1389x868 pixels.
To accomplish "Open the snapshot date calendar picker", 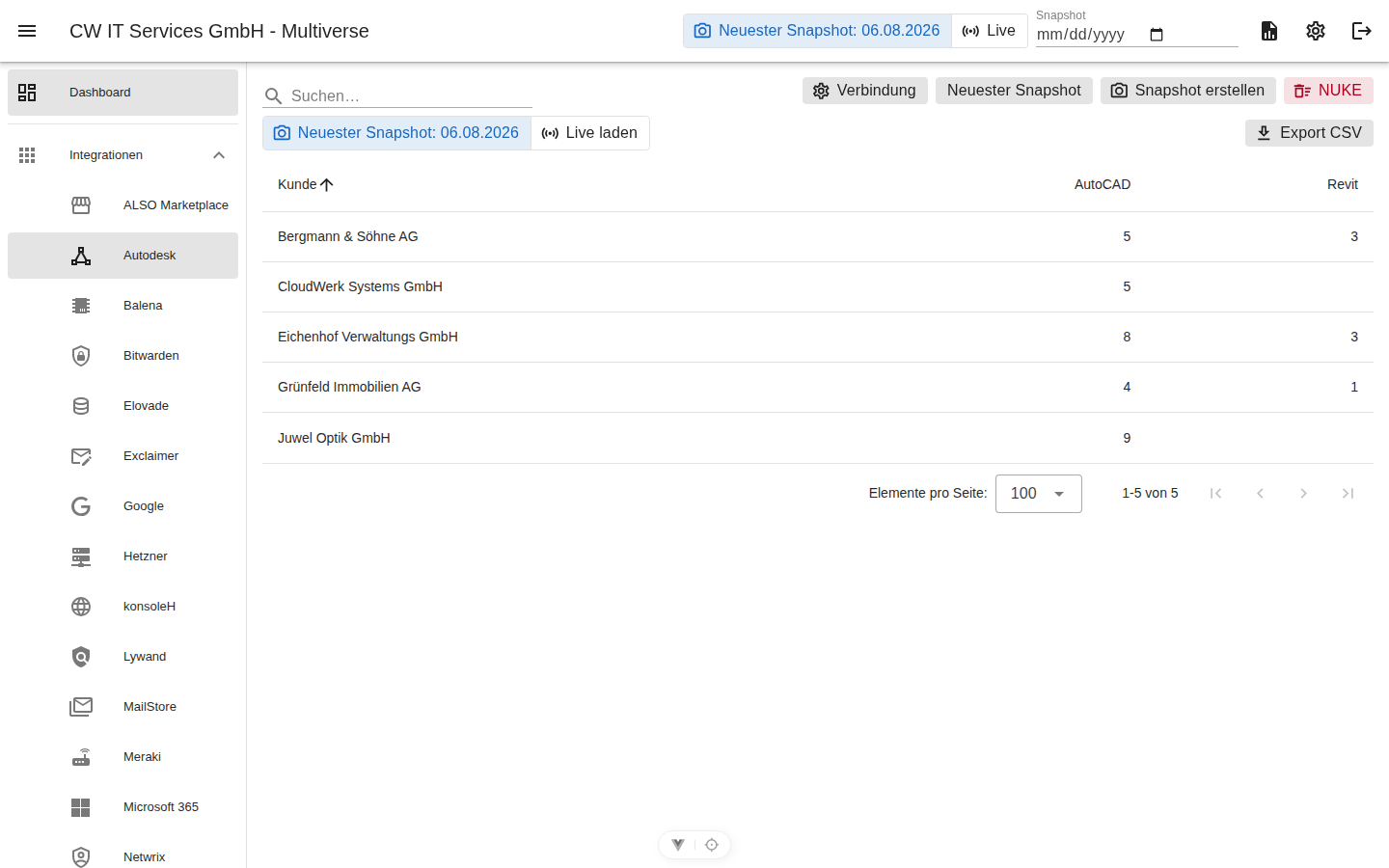I will tap(1157, 35).
